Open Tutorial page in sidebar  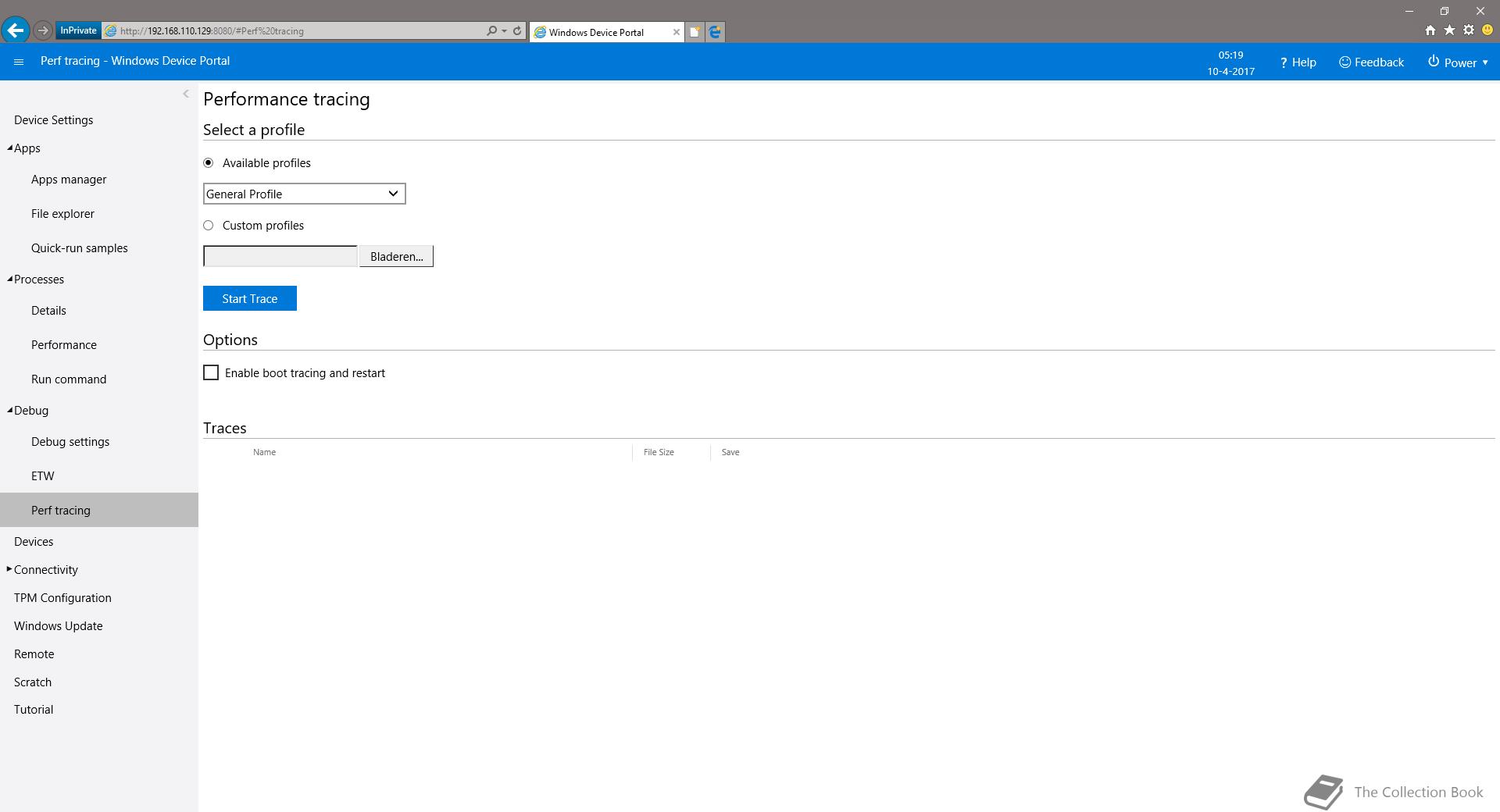pos(34,710)
